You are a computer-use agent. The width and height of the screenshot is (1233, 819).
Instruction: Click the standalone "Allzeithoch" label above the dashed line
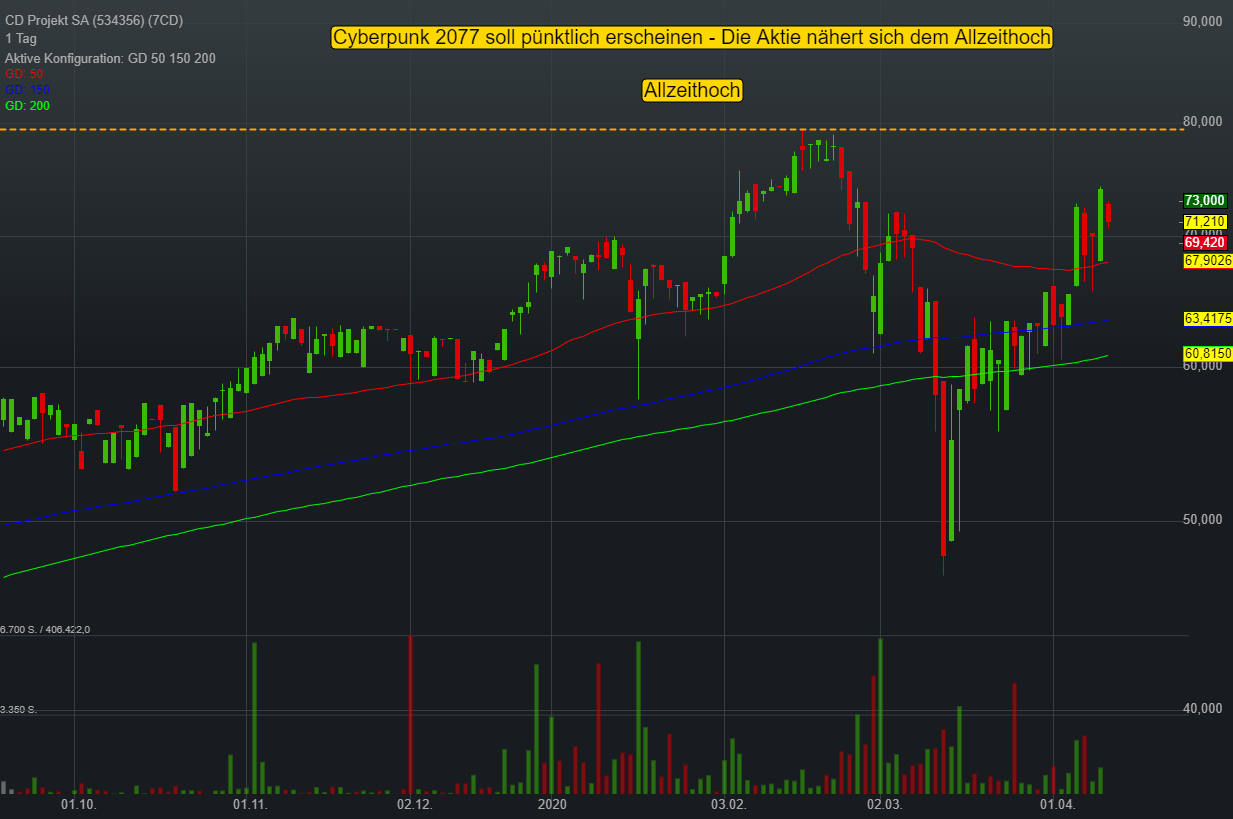coord(692,91)
